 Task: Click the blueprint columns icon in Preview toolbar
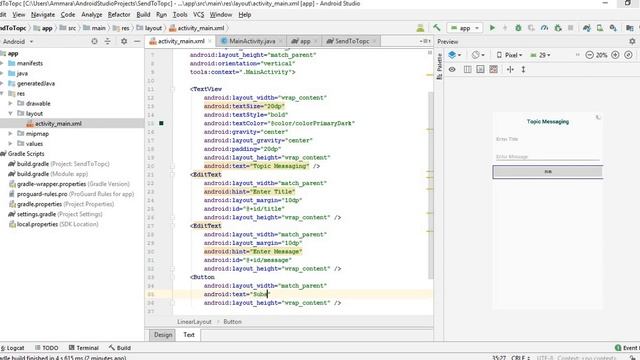pyautogui.click(x=467, y=69)
